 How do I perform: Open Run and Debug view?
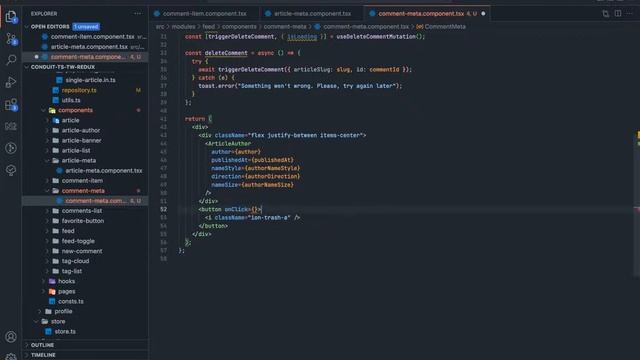point(11,82)
